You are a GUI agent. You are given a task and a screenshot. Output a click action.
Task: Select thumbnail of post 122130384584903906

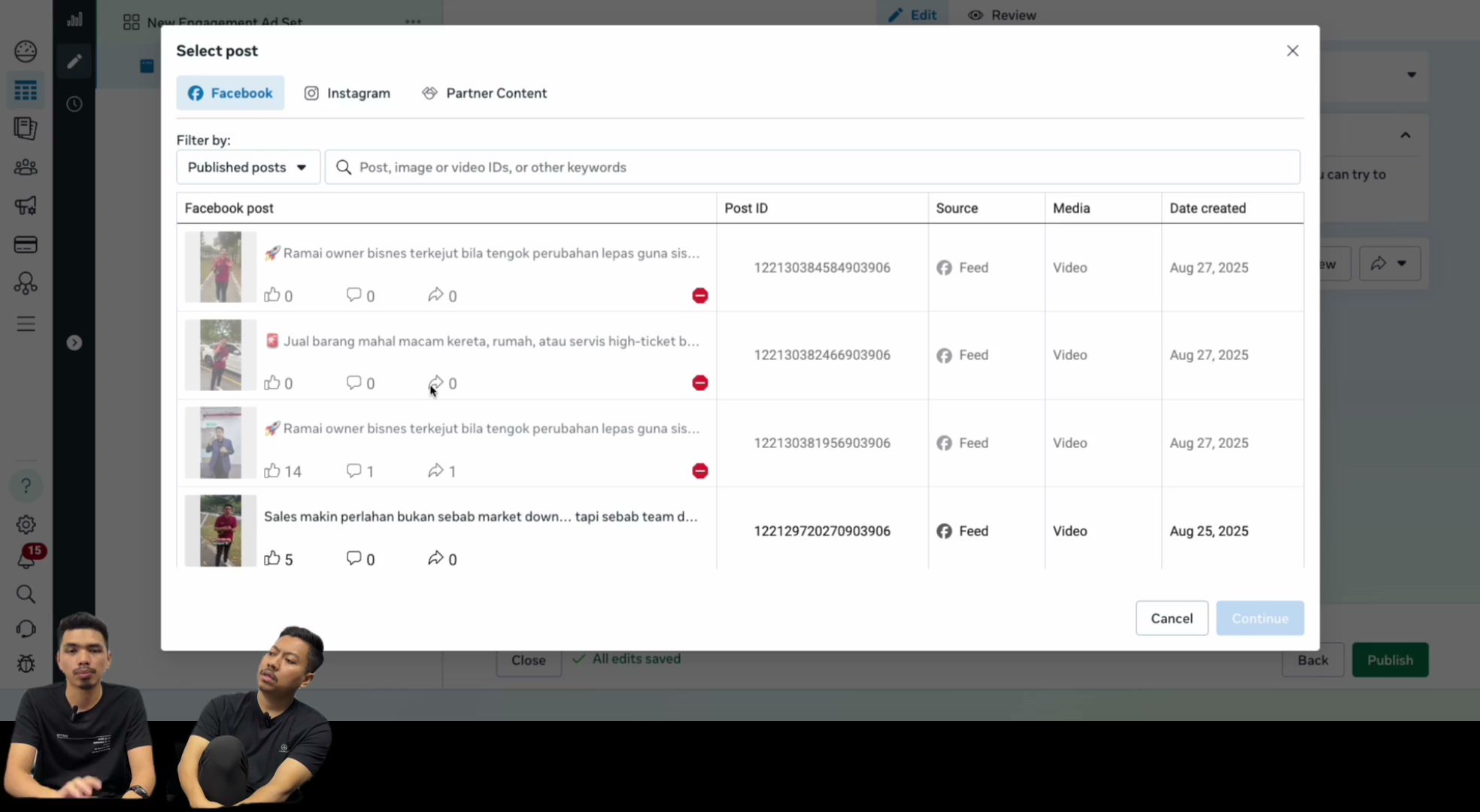[220, 267]
